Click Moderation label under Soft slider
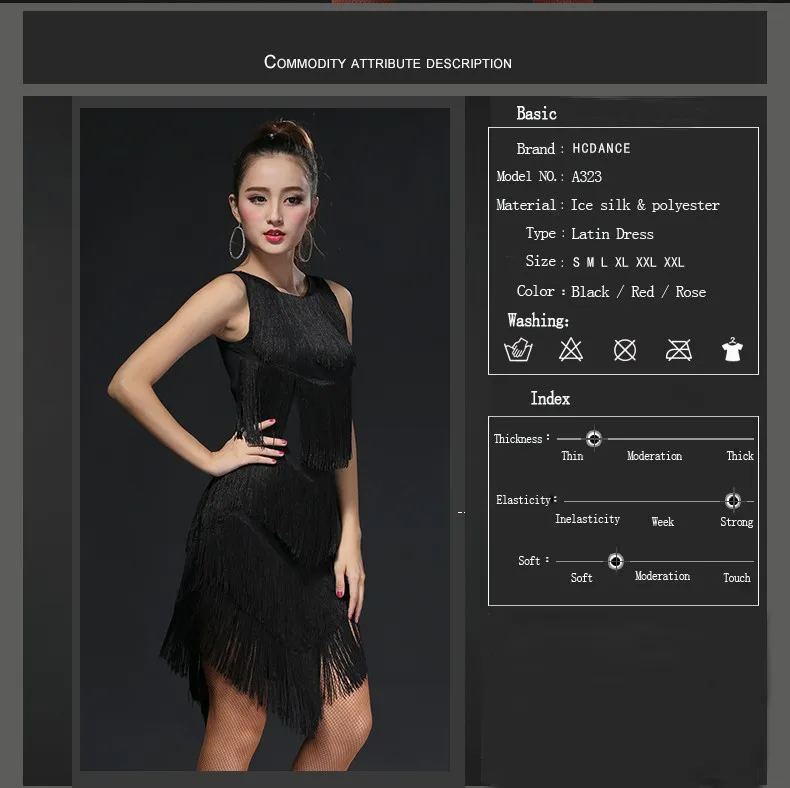The height and width of the screenshot is (788, 790). (663, 576)
